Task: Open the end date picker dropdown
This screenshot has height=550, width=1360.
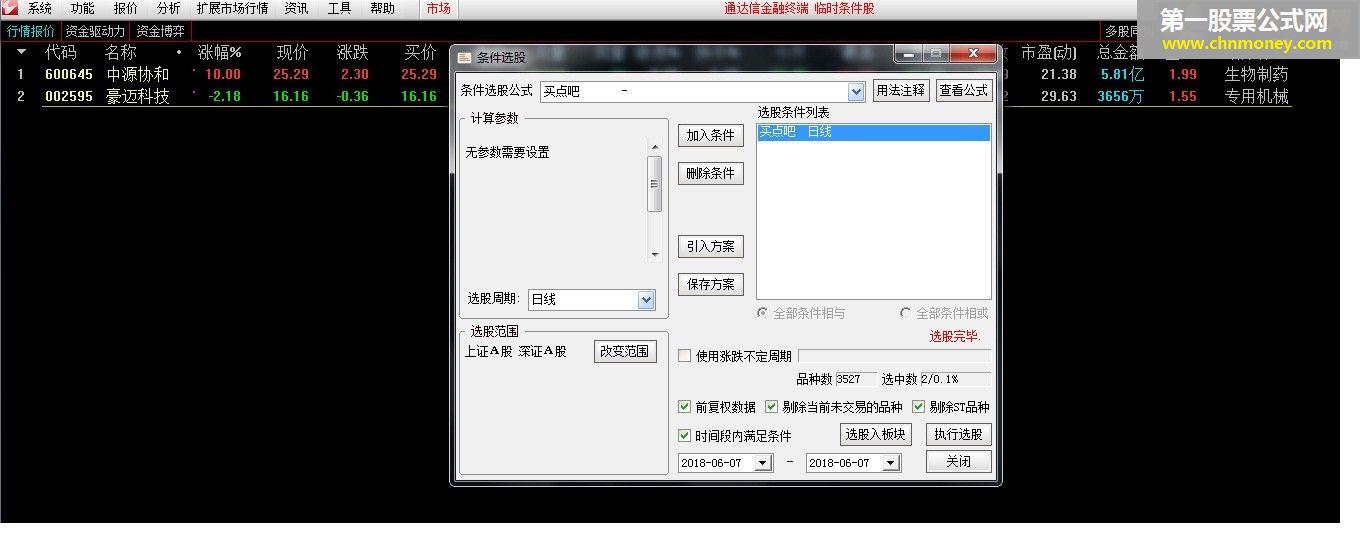Action: [x=891, y=463]
